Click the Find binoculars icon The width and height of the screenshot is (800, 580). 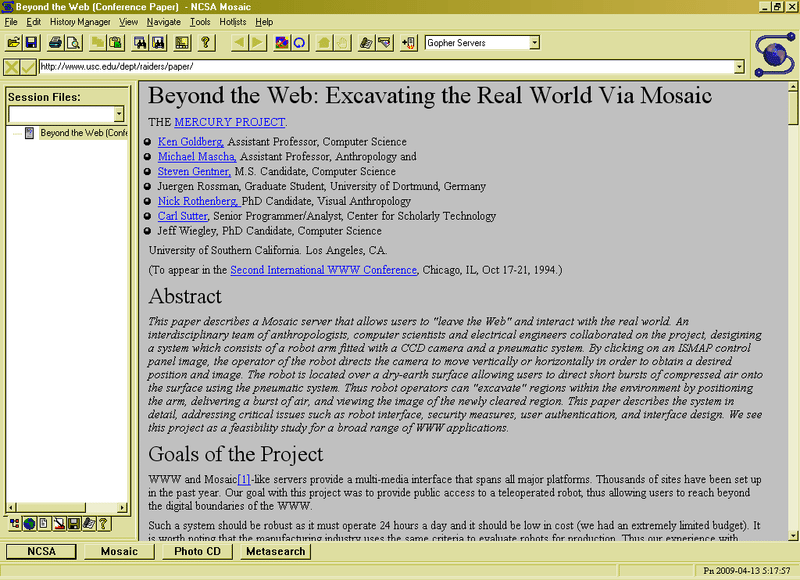pos(141,43)
